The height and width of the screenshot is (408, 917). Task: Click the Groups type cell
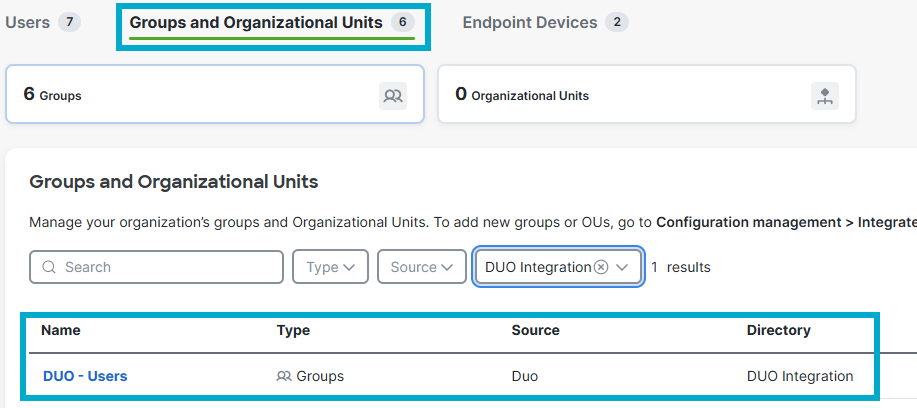click(x=310, y=376)
